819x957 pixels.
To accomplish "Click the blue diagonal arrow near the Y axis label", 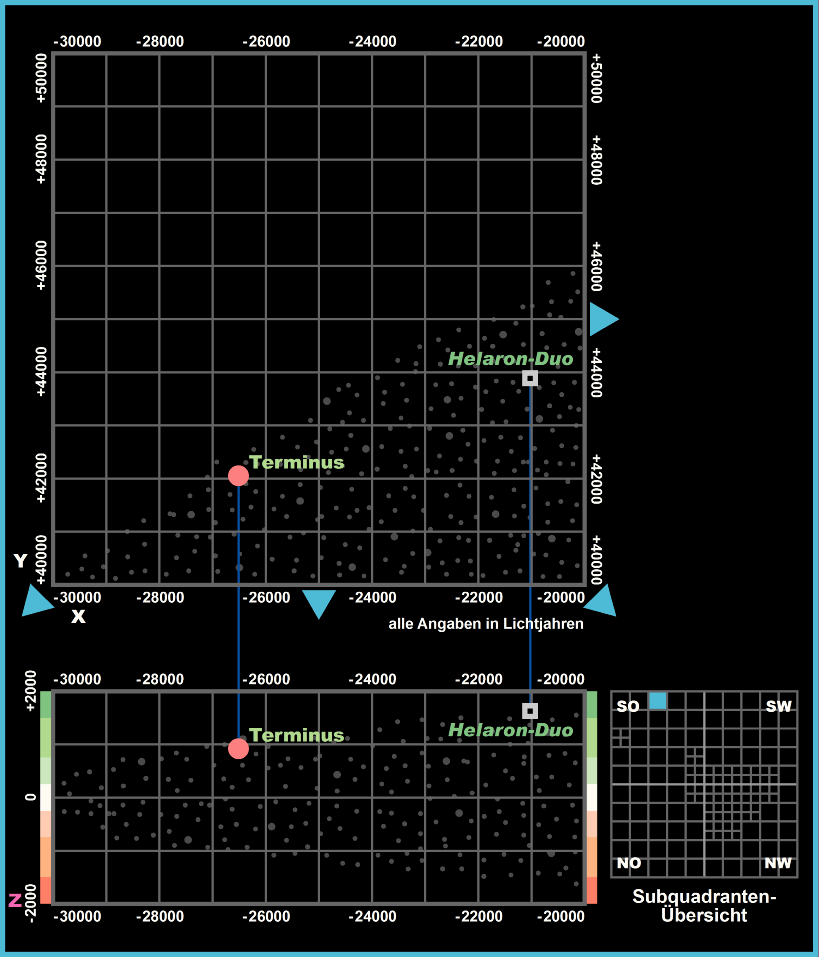I will click(x=37, y=601).
